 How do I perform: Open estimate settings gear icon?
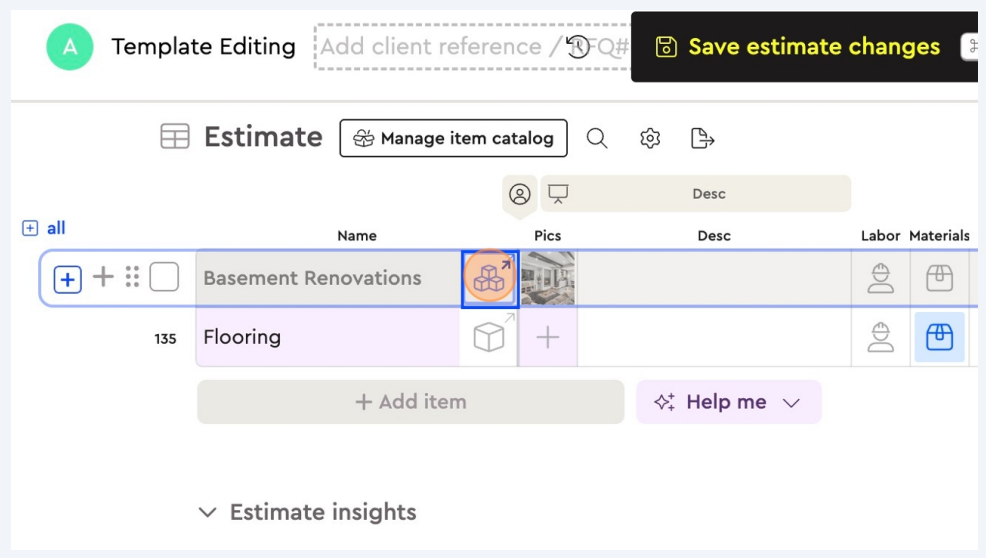point(650,139)
